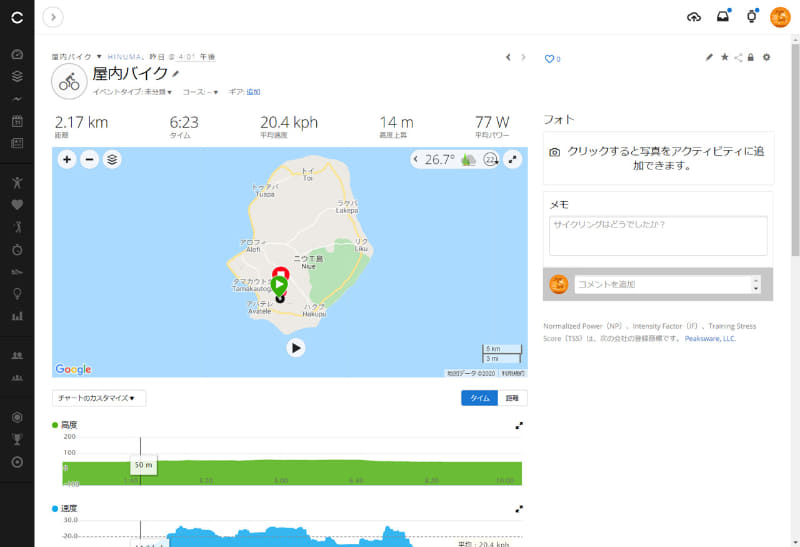Open the HINUMA profile link

(124, 57)
